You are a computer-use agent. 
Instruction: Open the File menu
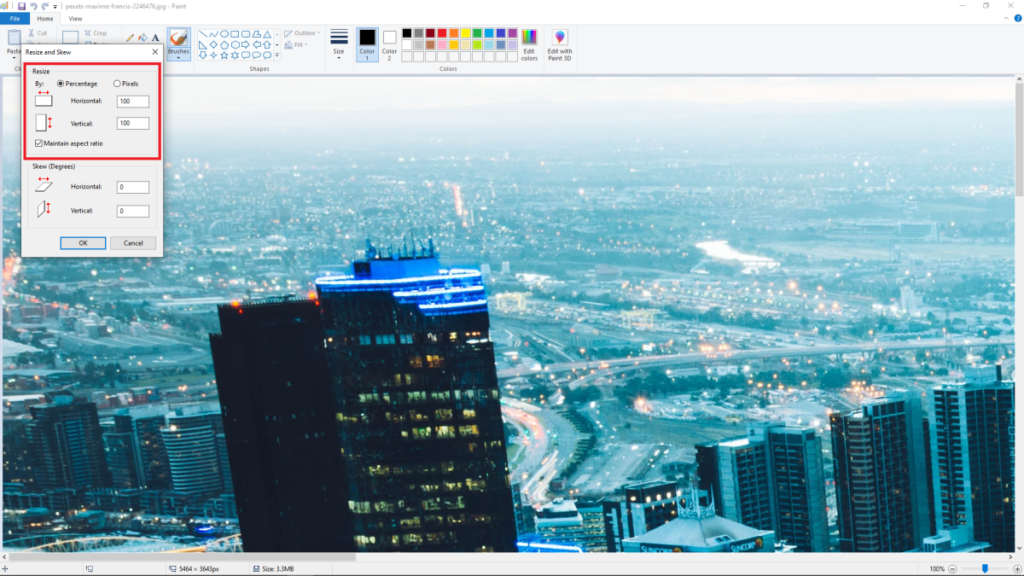15,19
